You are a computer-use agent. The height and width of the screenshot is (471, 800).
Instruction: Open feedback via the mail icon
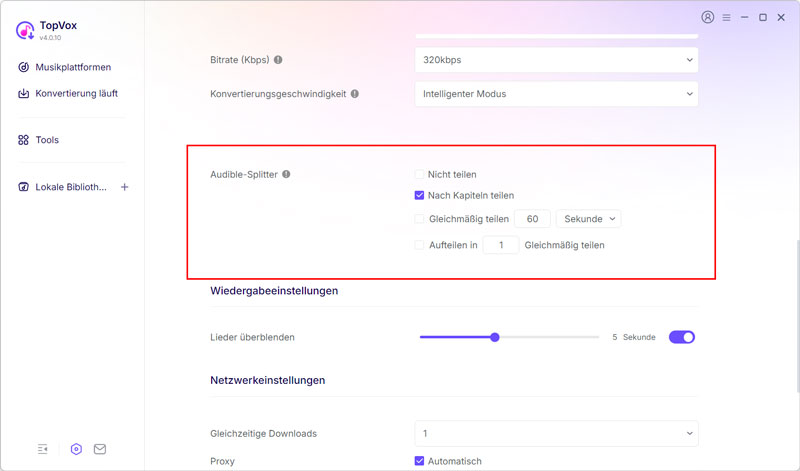coord(100,449)
